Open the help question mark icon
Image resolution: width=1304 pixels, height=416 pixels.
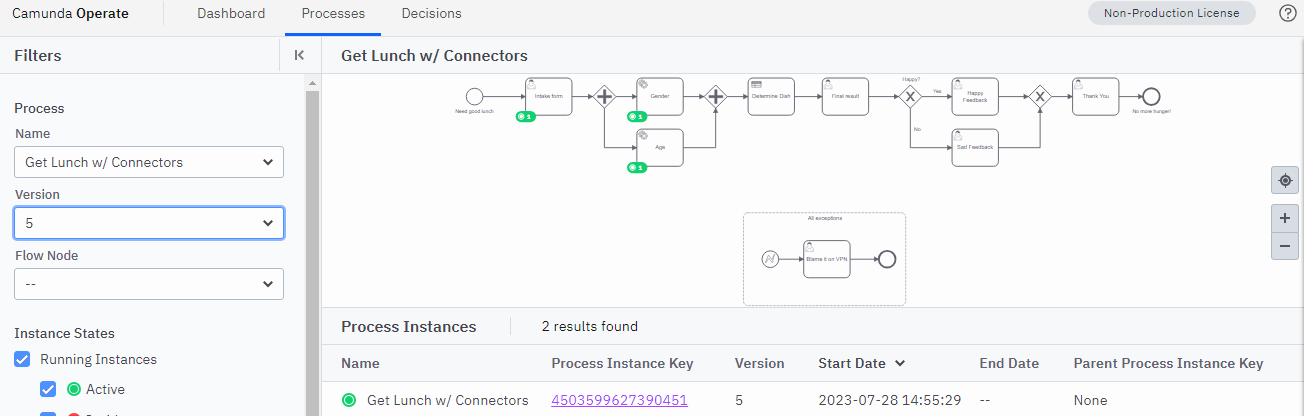[x=1288, y=13]
